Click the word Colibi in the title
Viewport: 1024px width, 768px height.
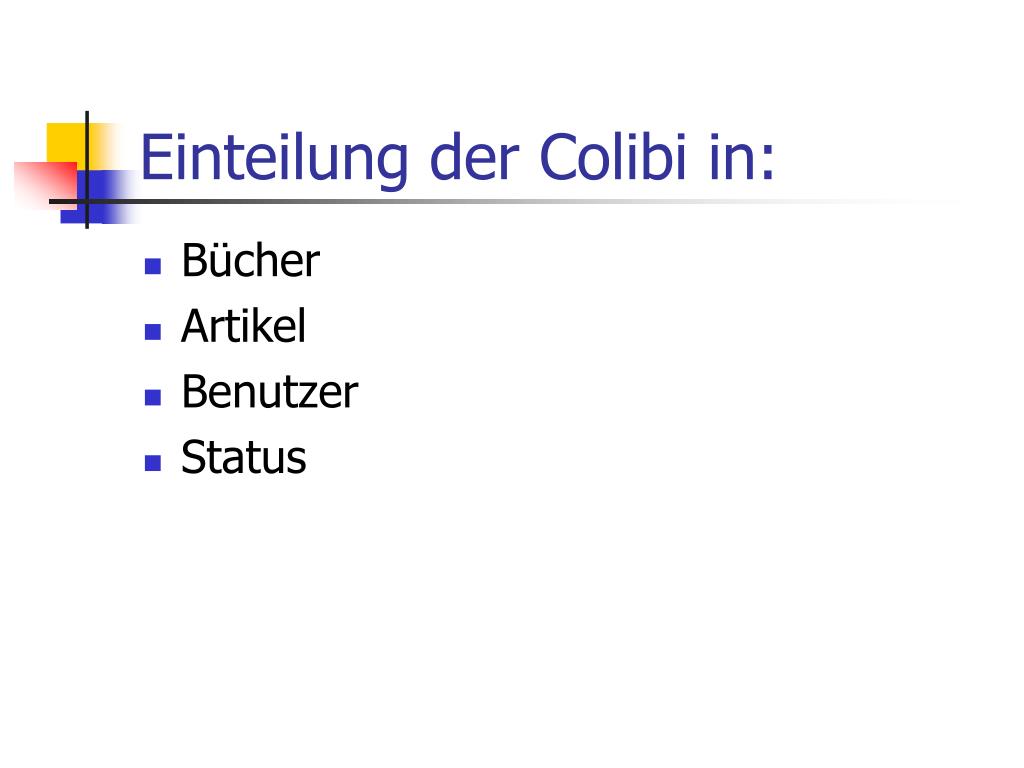pos(613,157)
